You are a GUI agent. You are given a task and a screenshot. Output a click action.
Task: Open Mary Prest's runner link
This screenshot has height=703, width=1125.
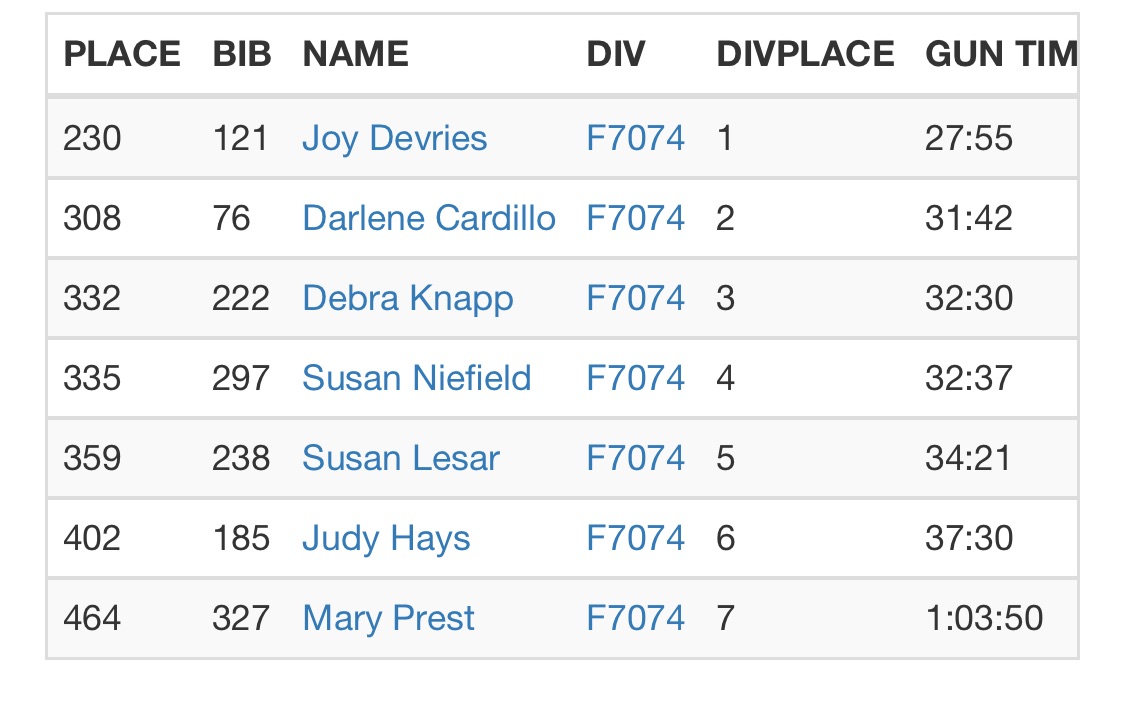click(x=388, y=618)
